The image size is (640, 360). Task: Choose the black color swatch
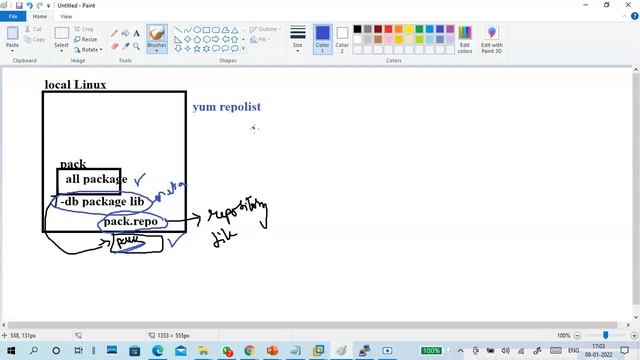358,29
